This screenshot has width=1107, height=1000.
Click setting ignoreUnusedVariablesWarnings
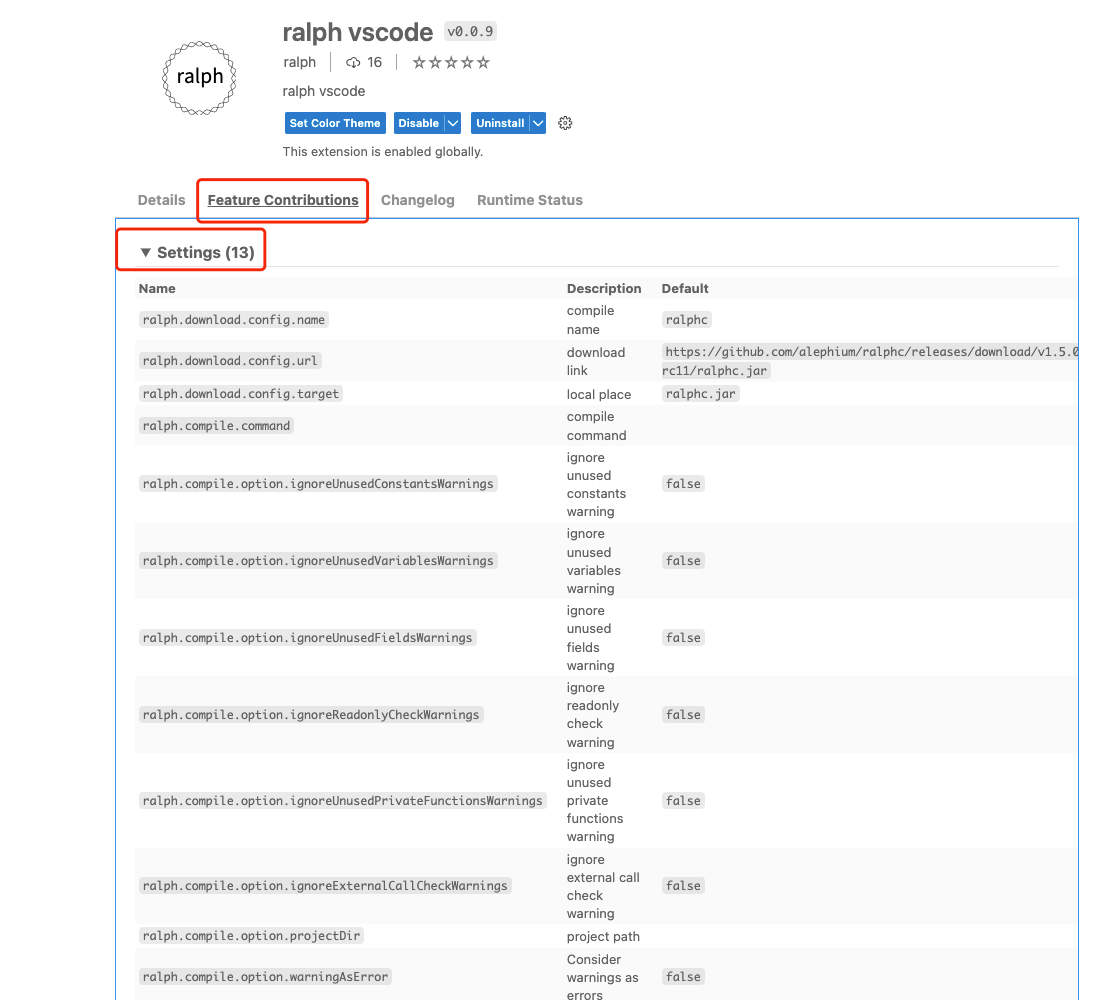318,561
